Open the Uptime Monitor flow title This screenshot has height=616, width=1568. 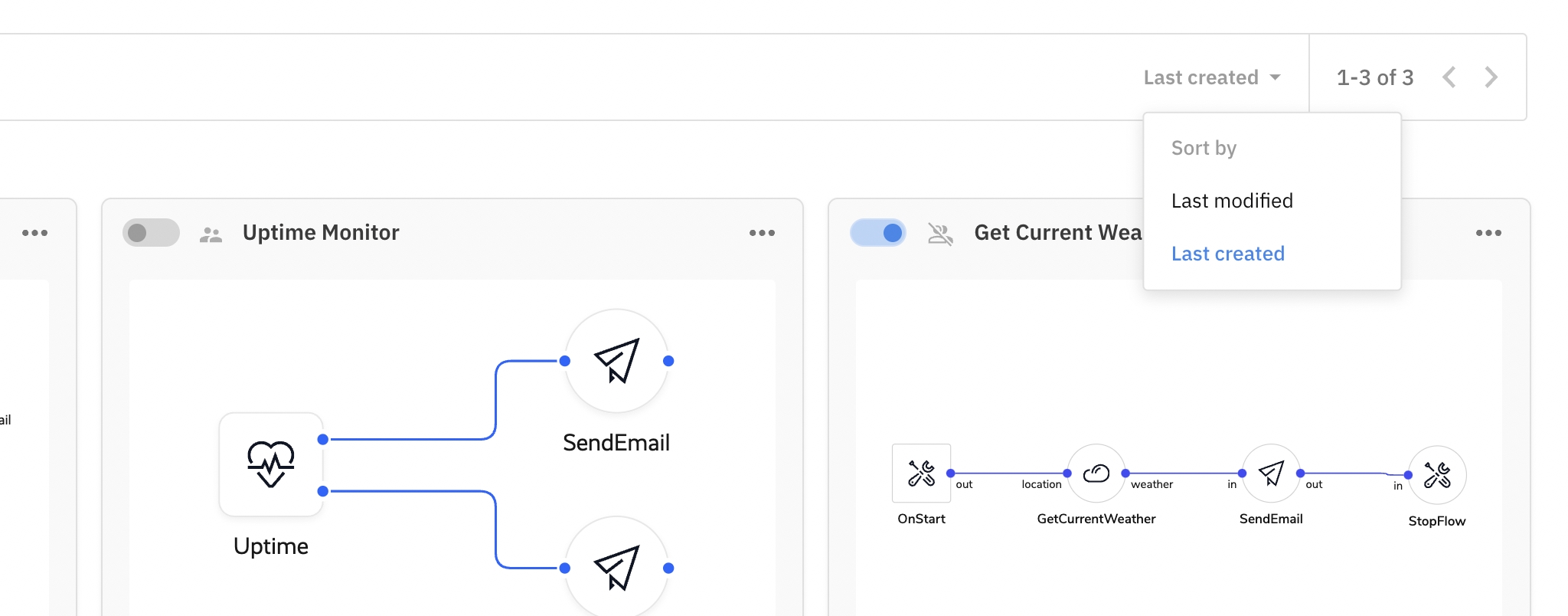(321, 233)
